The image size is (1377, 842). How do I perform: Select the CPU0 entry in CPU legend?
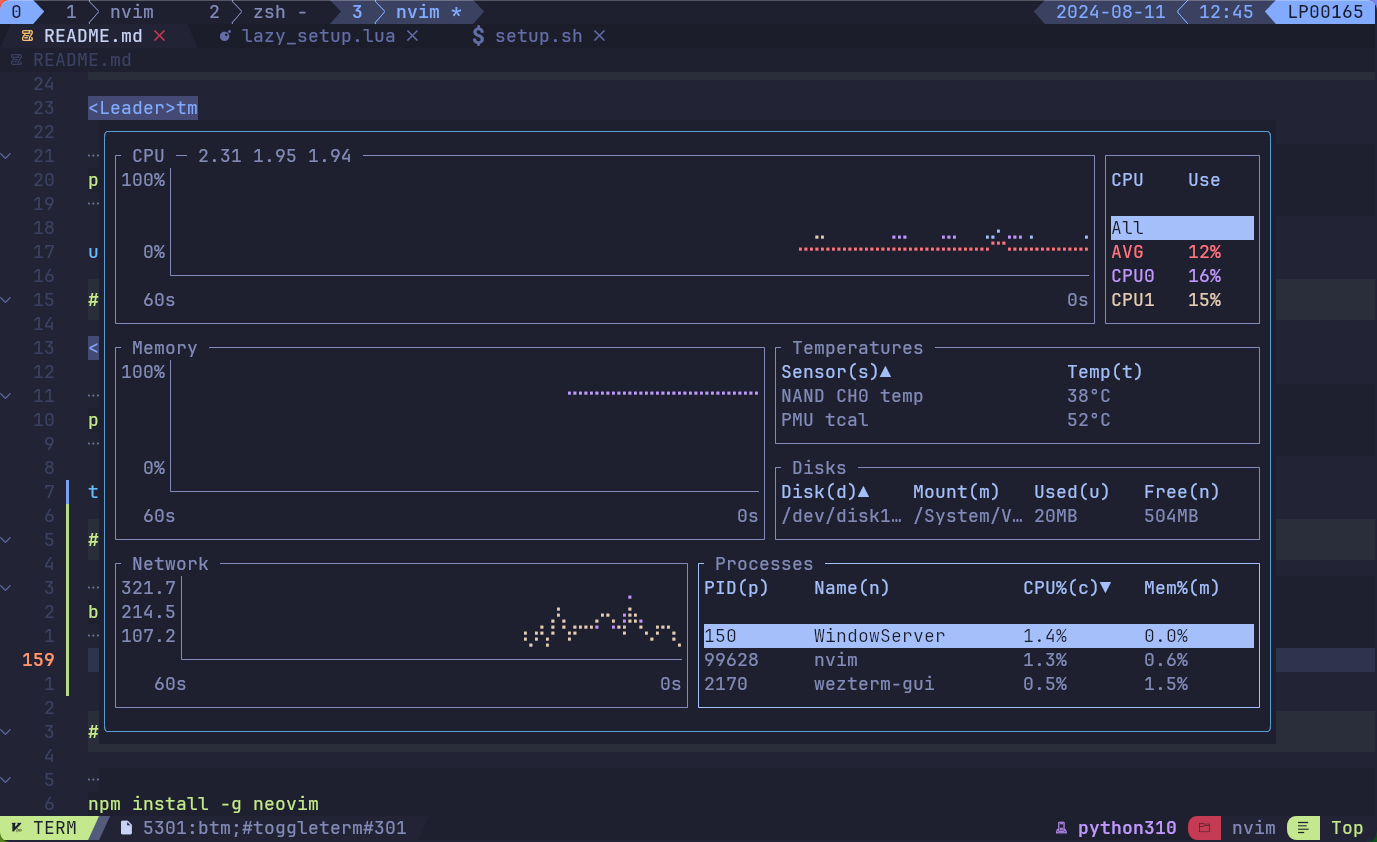[1182, 276]
